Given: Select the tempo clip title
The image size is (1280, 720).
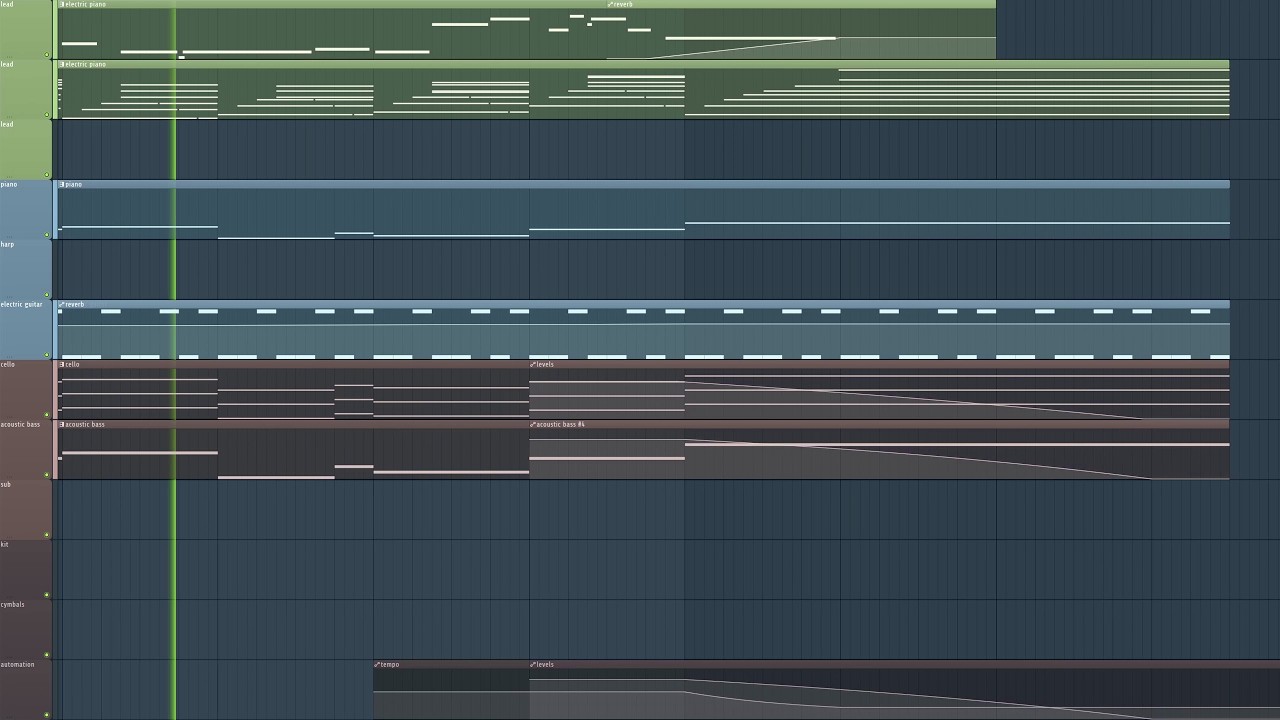Looking at the screenshot, I should 390,665.
